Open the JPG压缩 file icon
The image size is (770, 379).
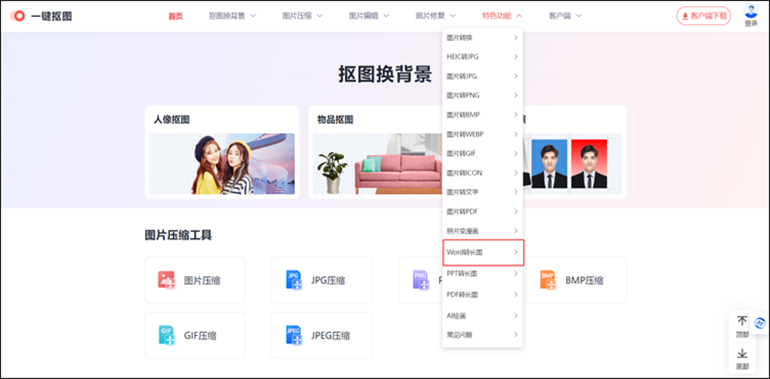(294, 280)
